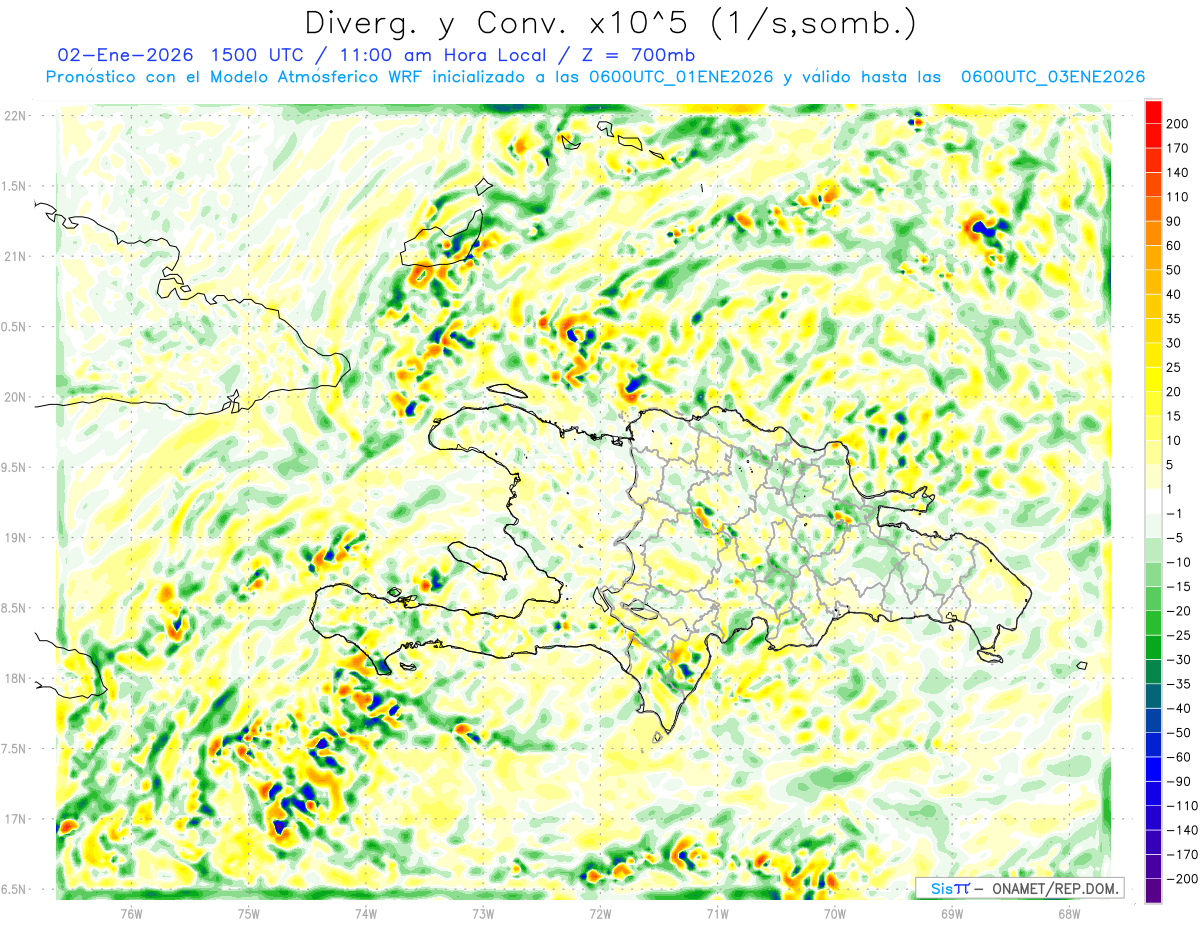Image resolution: width=1200 pixels, height=927 pixels.
Task: Click the '8.5N' latitude label
Action: pos(15,608)
